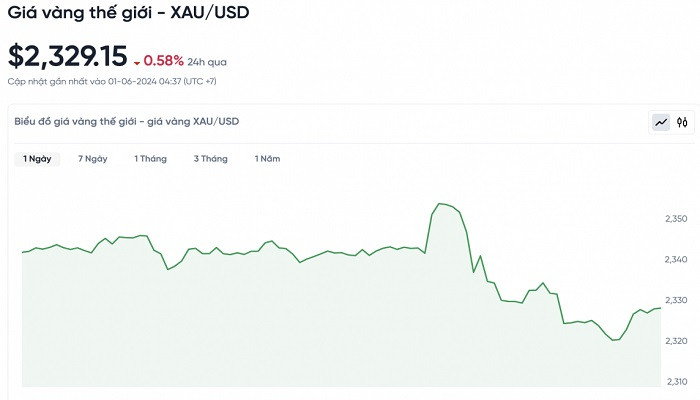Click the 2,330 y-axis label
This screenshot has height=400, width=700.
(677, 300)
